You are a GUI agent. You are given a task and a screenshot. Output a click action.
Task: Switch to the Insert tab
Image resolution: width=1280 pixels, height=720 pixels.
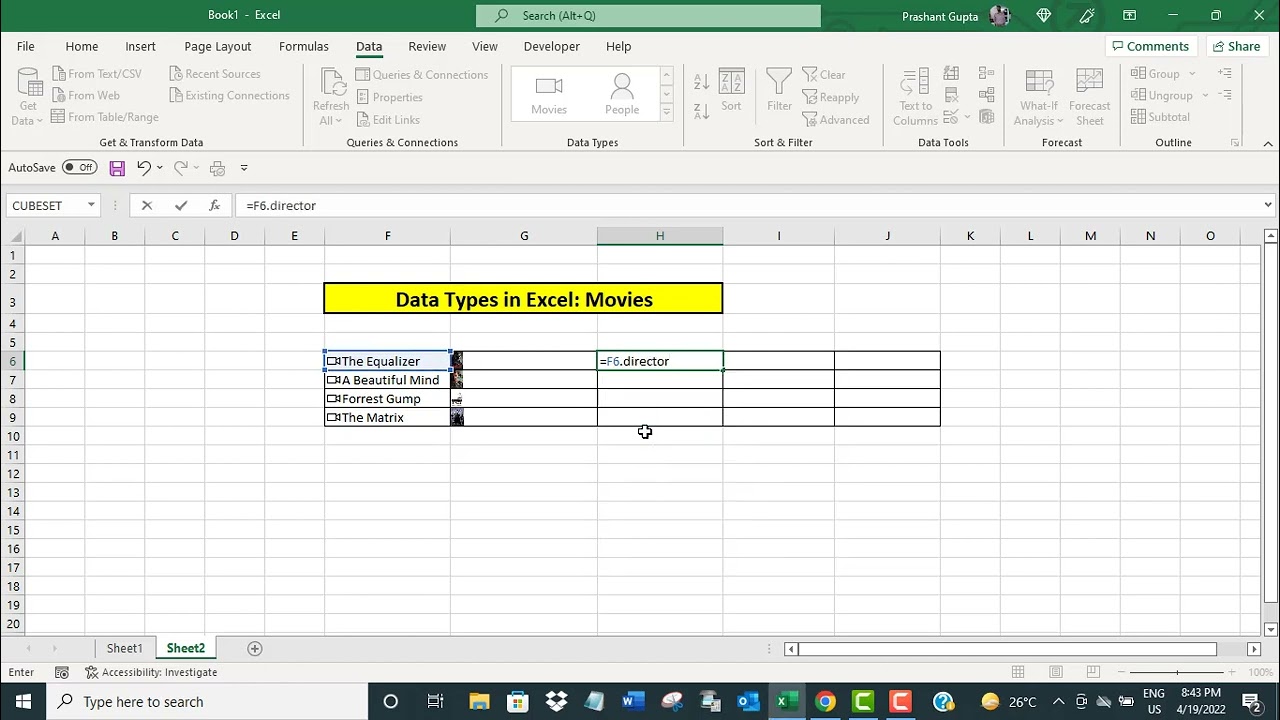pyautogui.click(x=140, y=46)
